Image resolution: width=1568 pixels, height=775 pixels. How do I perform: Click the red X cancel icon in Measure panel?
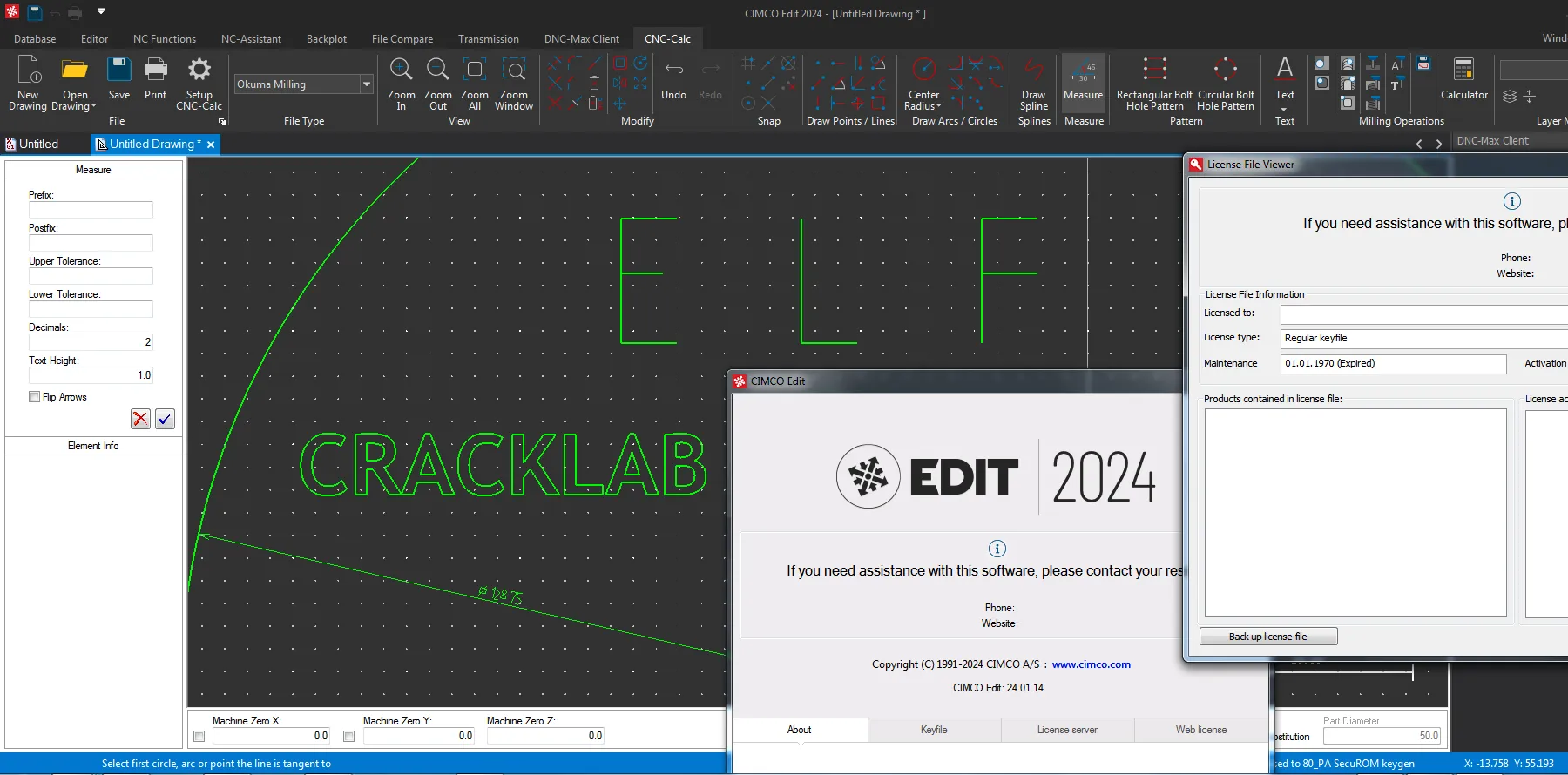click(x=140, y=419)
